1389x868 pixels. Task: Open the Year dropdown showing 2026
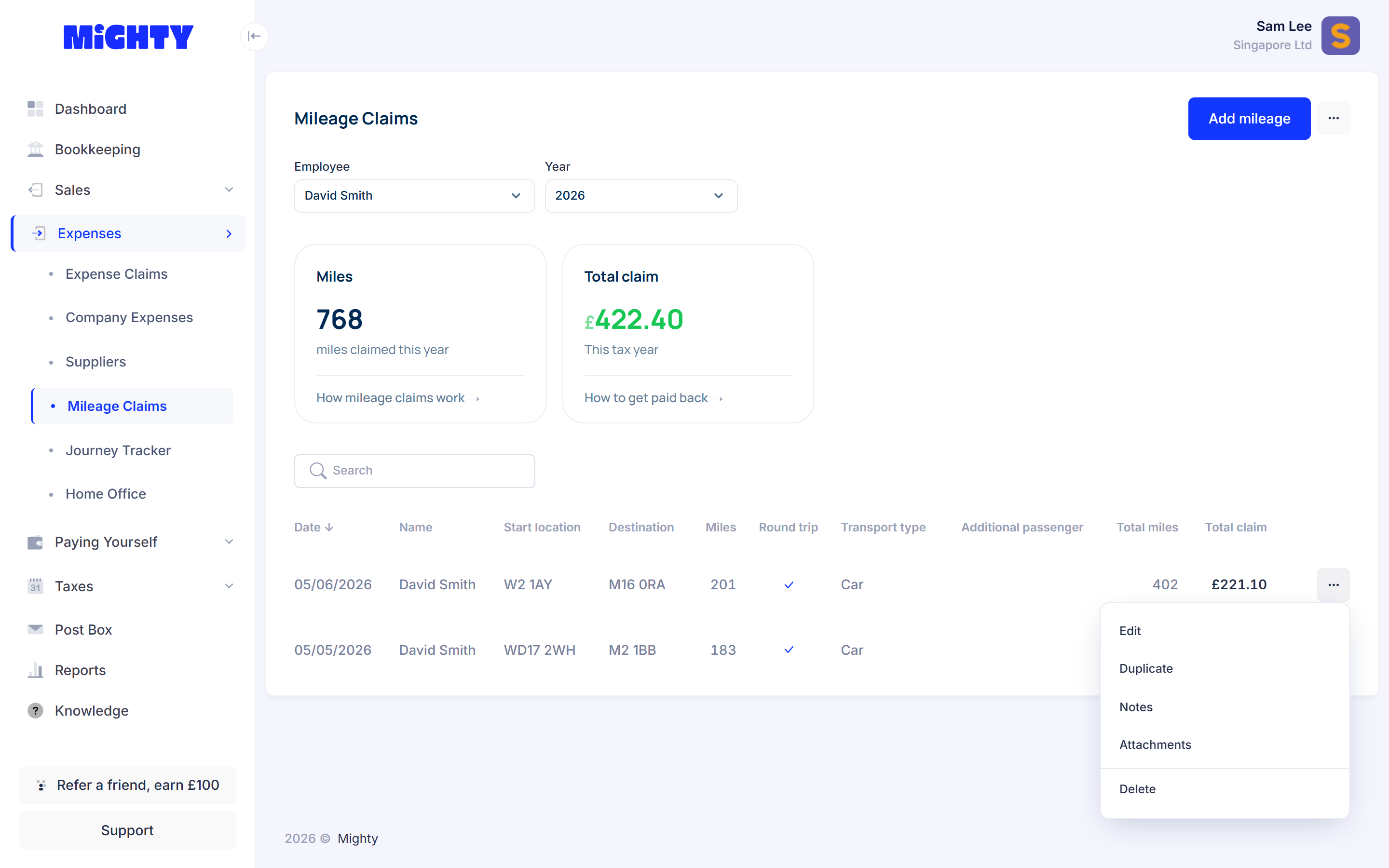641,196
